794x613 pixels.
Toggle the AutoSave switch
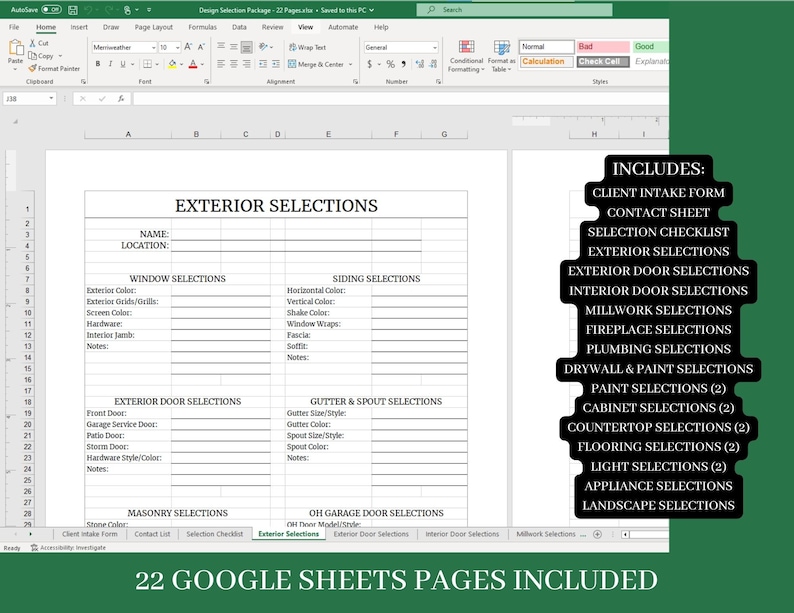coord(51,10)
